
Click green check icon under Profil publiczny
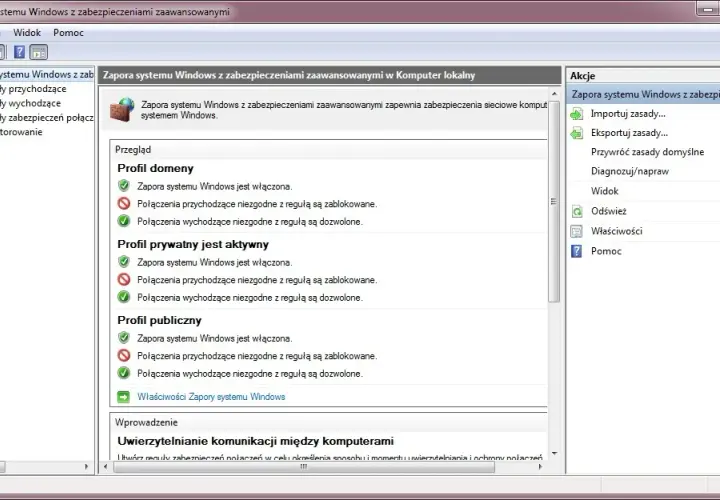(124, 372)
